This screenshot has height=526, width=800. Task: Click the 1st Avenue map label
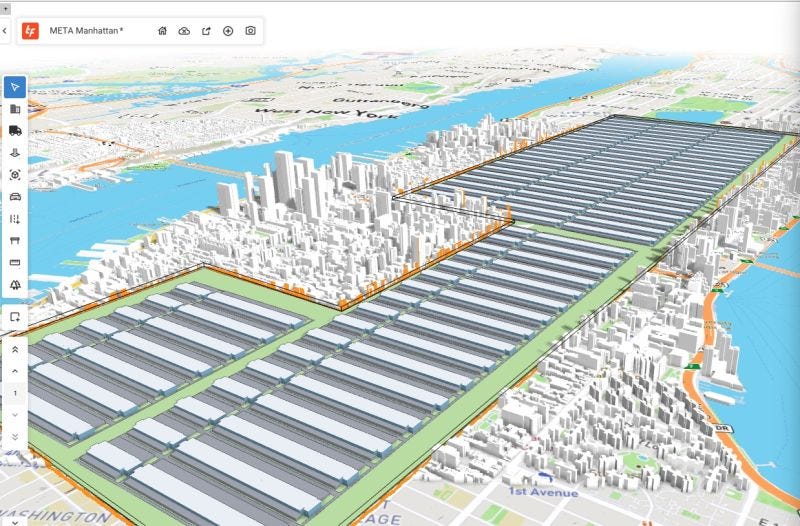pos(543,492)
